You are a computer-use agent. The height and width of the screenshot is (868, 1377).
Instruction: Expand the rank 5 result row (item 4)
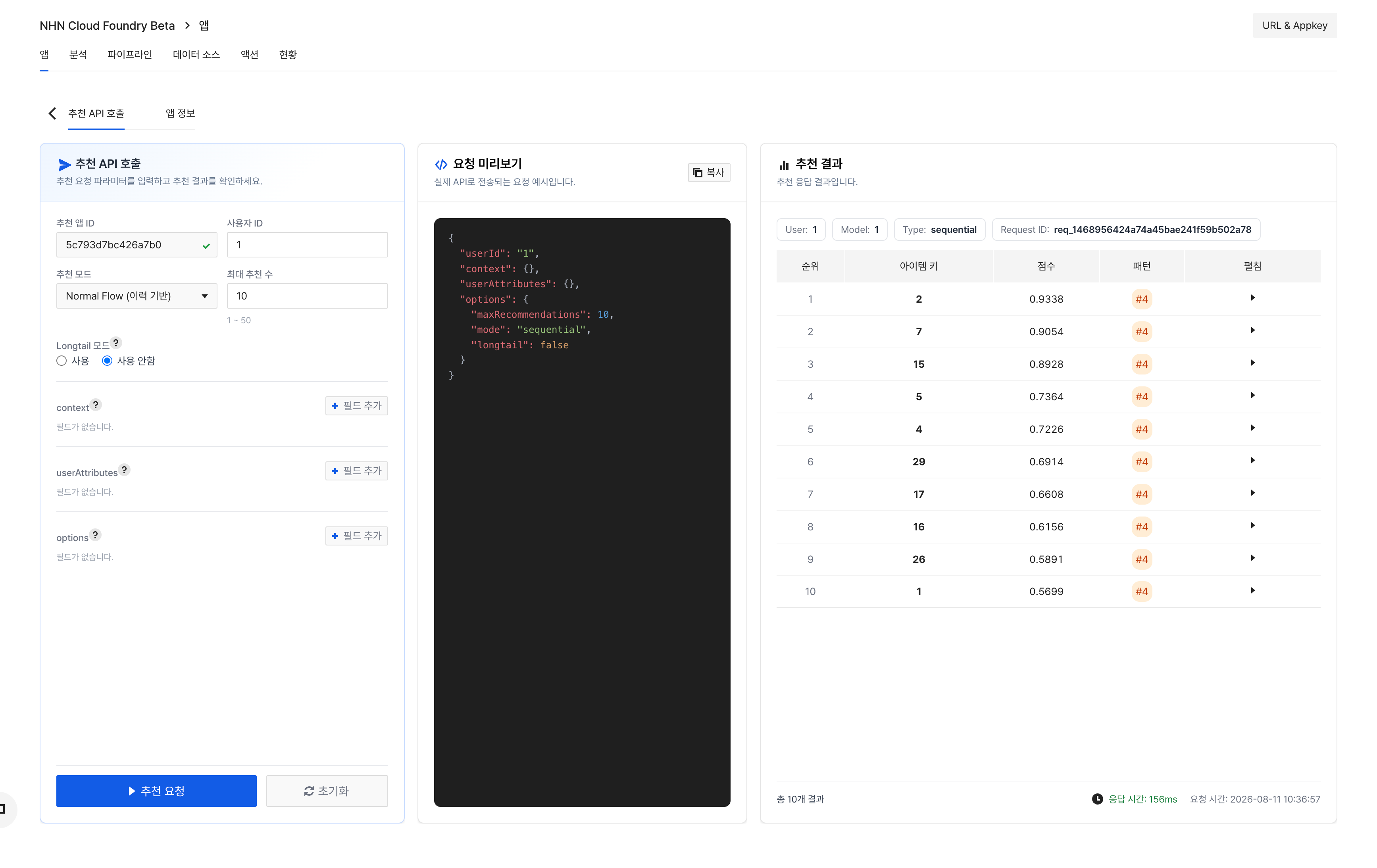(x=1252, y=428)
